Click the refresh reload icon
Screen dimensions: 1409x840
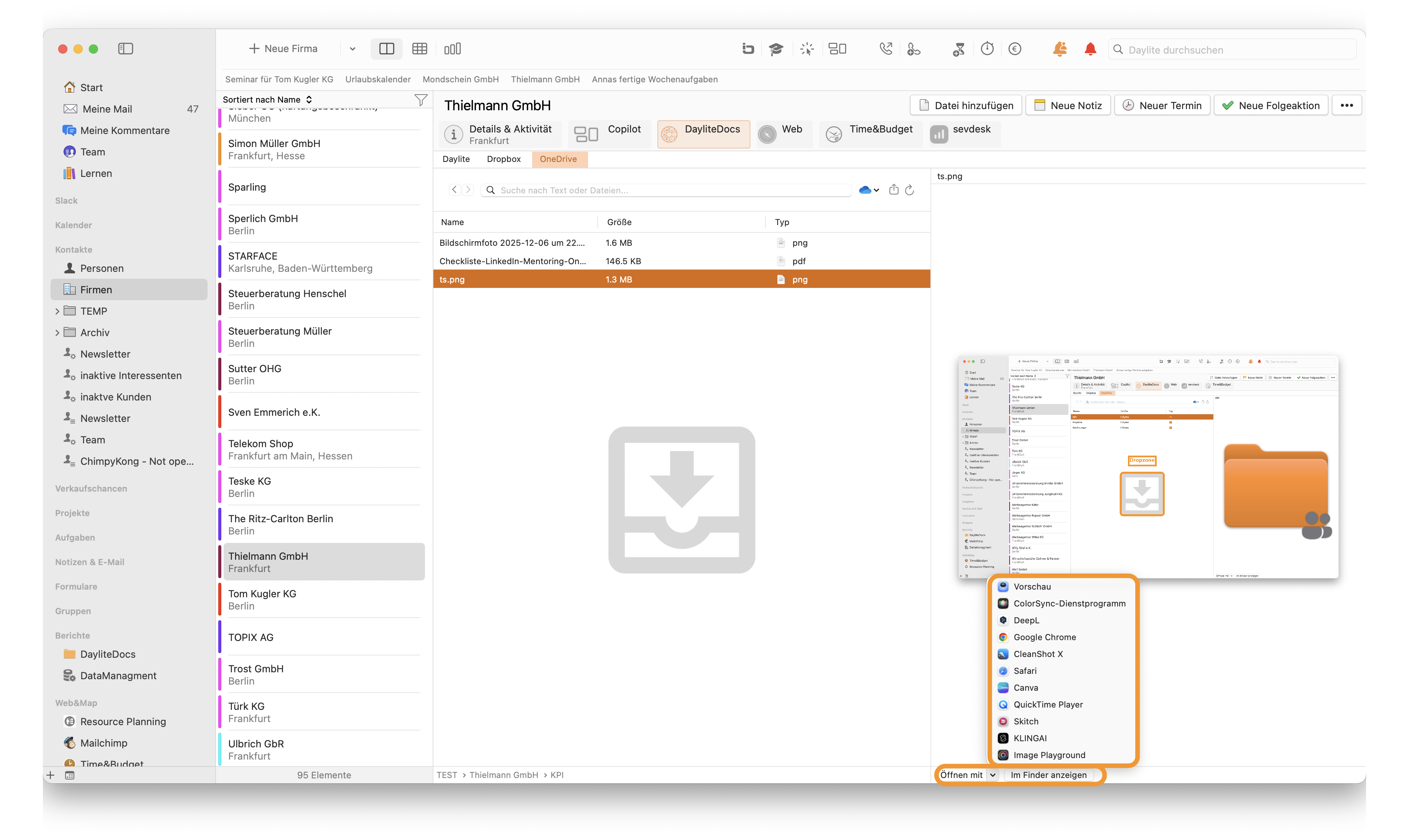pyautogui.click(x=909, y=190)
